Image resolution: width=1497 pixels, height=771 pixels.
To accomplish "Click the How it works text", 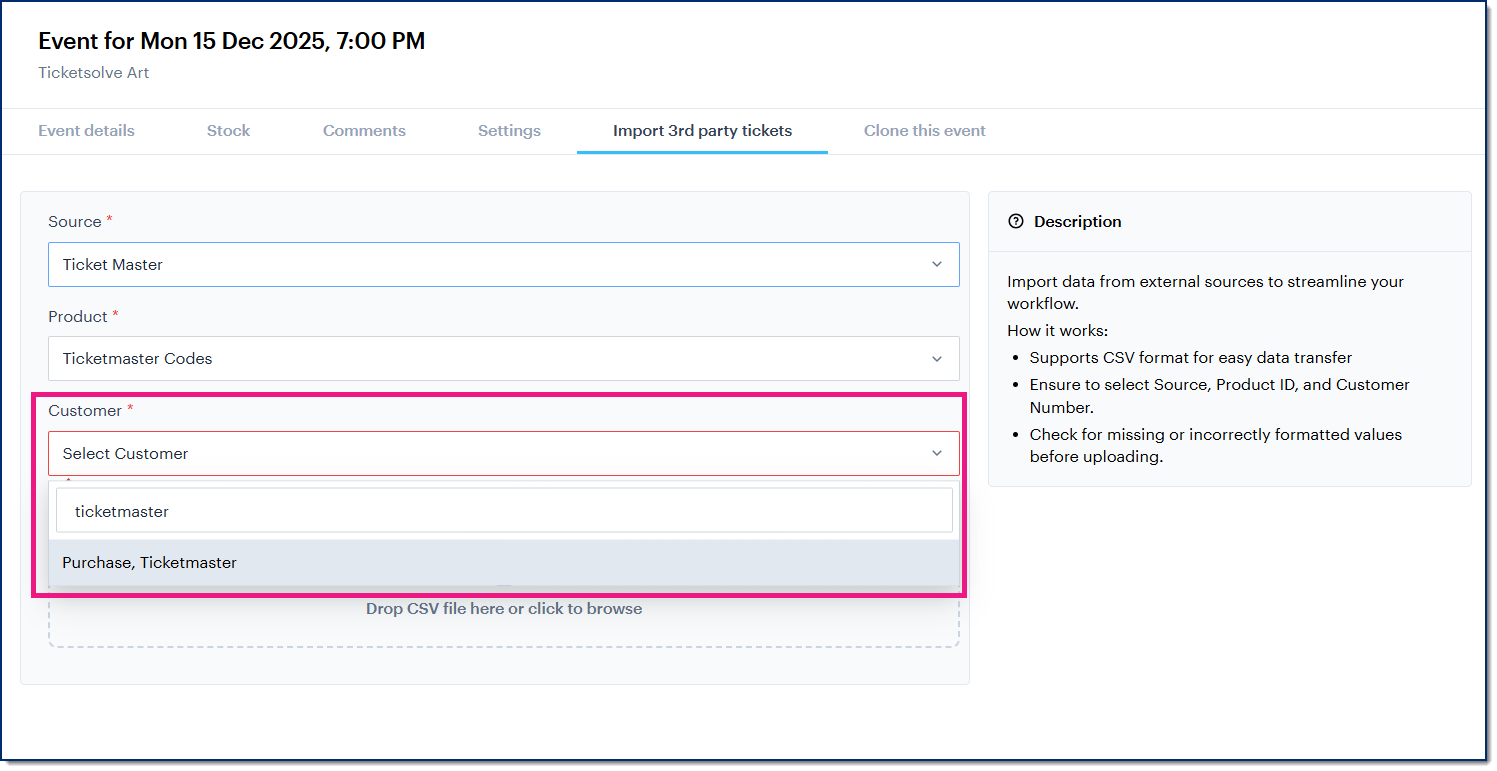I will 1058,330.
